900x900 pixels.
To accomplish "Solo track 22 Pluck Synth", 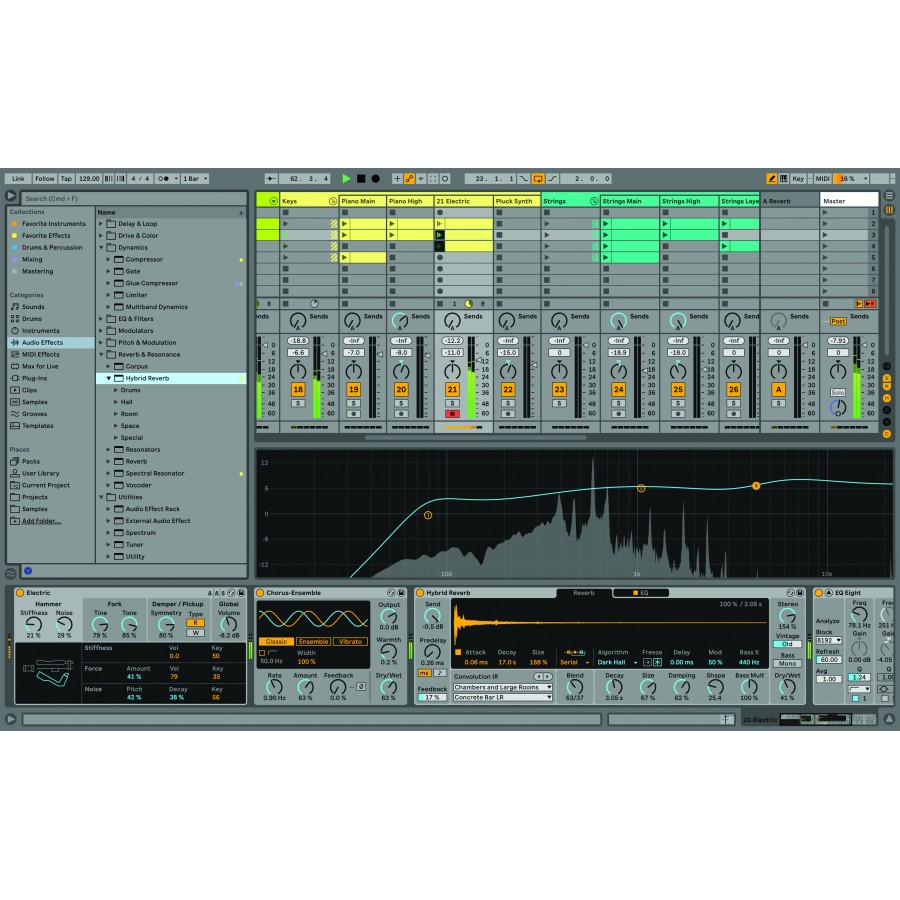I will pyautogui.click(x=508, y=402).
